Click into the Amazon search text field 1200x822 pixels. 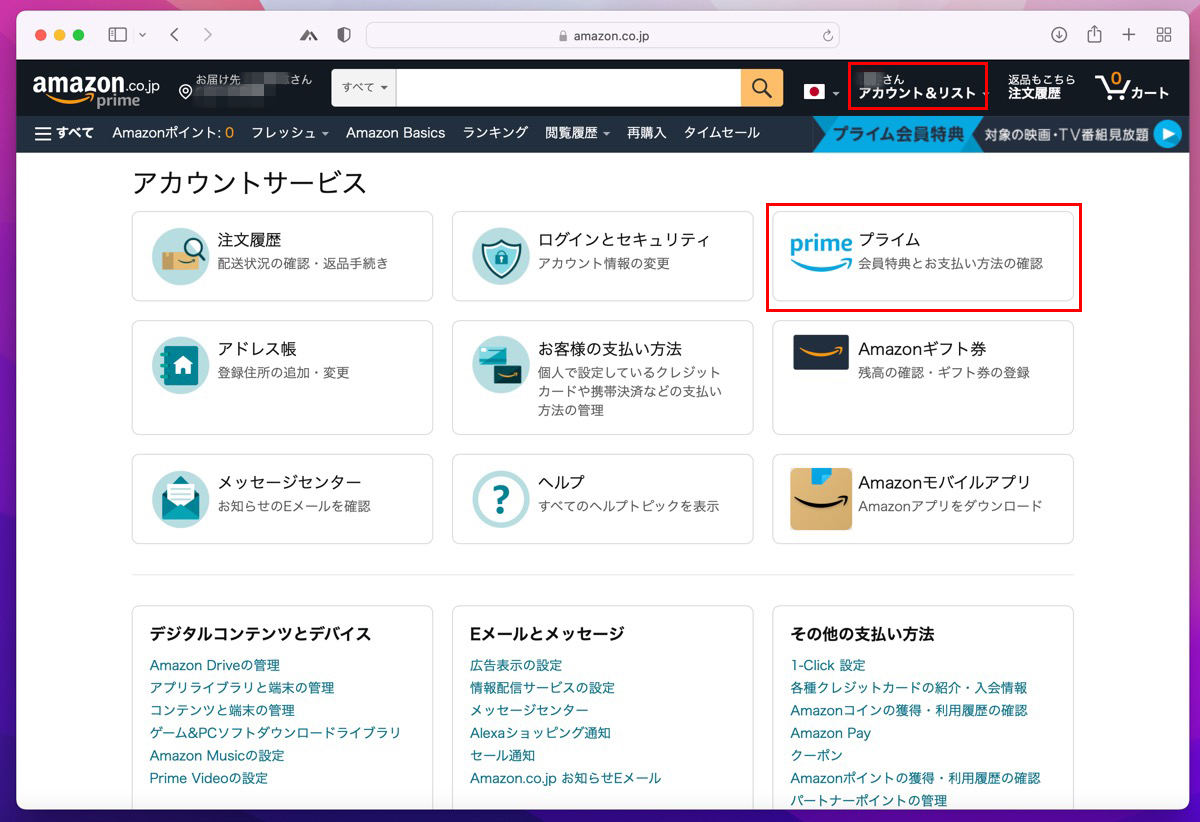pyautogui.click(x=568, y=88)
